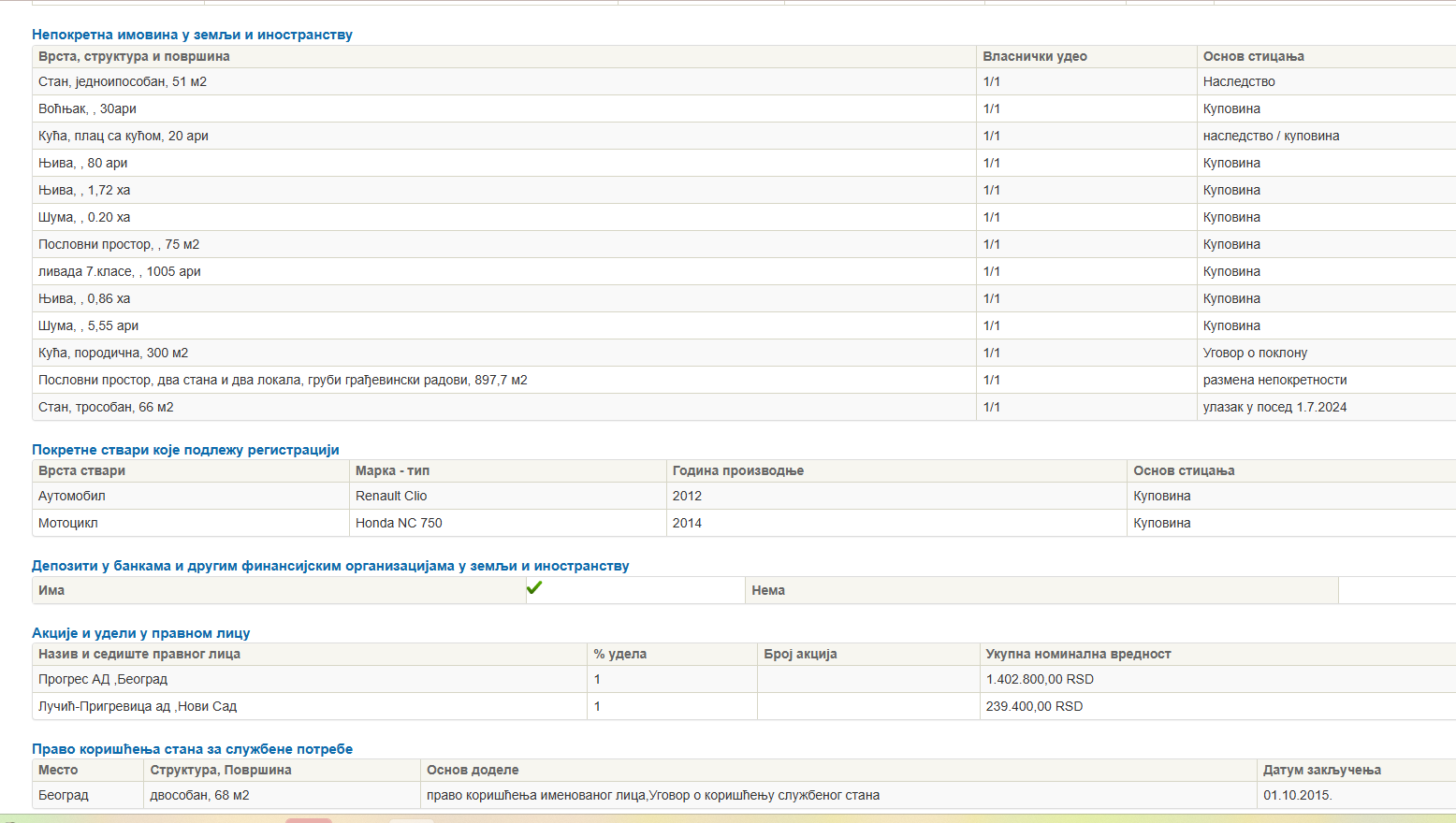Click the date '01.10.2015.' in the last table
Image resolution: width=1456 pixels, height=823 pixels.
tap(1297, 795)
